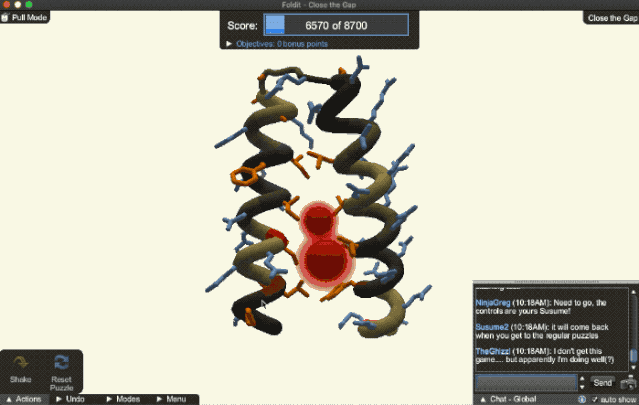The width and height of the screenshot is (639, 405).
Task: Collapse the Actions panel
Action: pyautogui.click(x=24, y=399)
